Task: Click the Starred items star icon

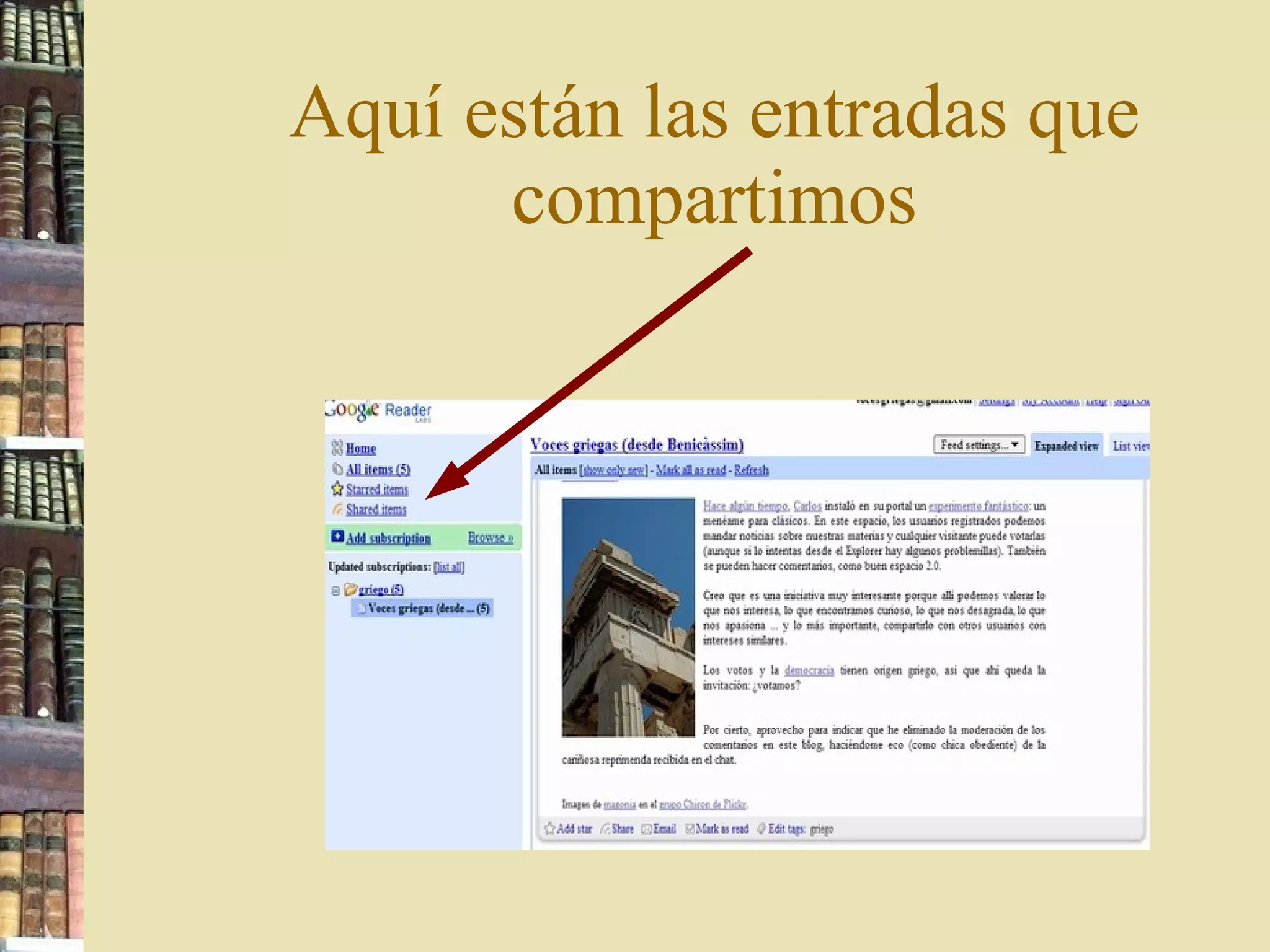Action: tap(337, 489)
